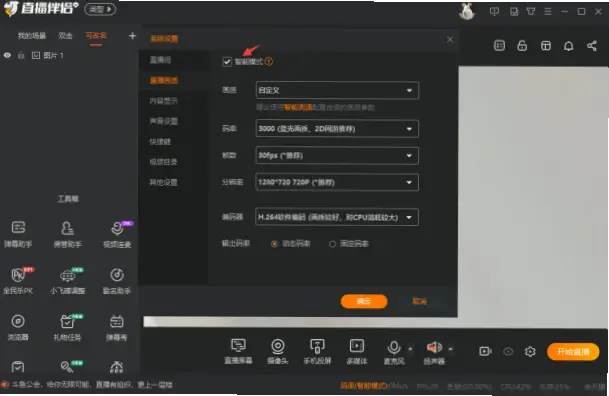The width and height of the screenshot is (609, 396).
Task: Open 直播间 settings section
Action: [x=160, y=60]
